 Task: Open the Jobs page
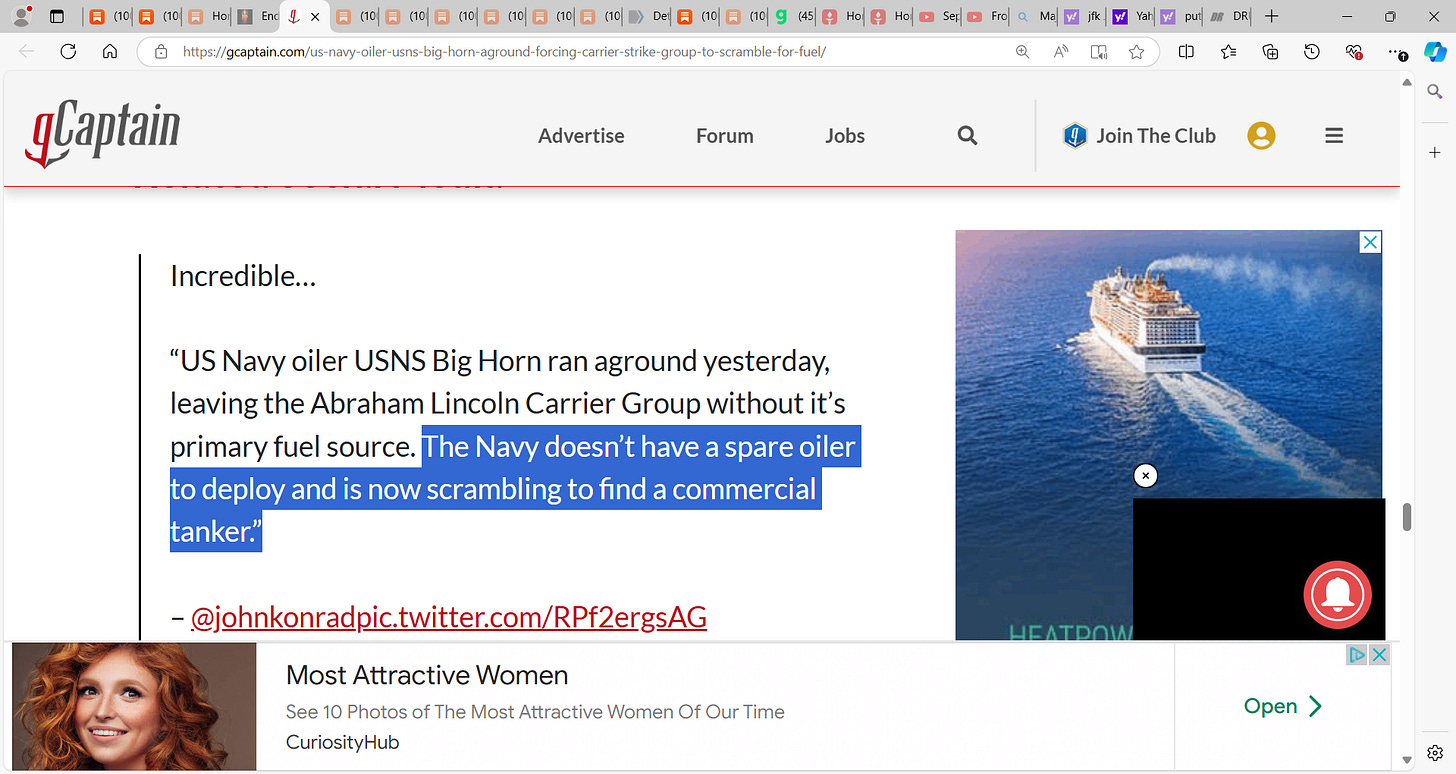pos(845,136)
